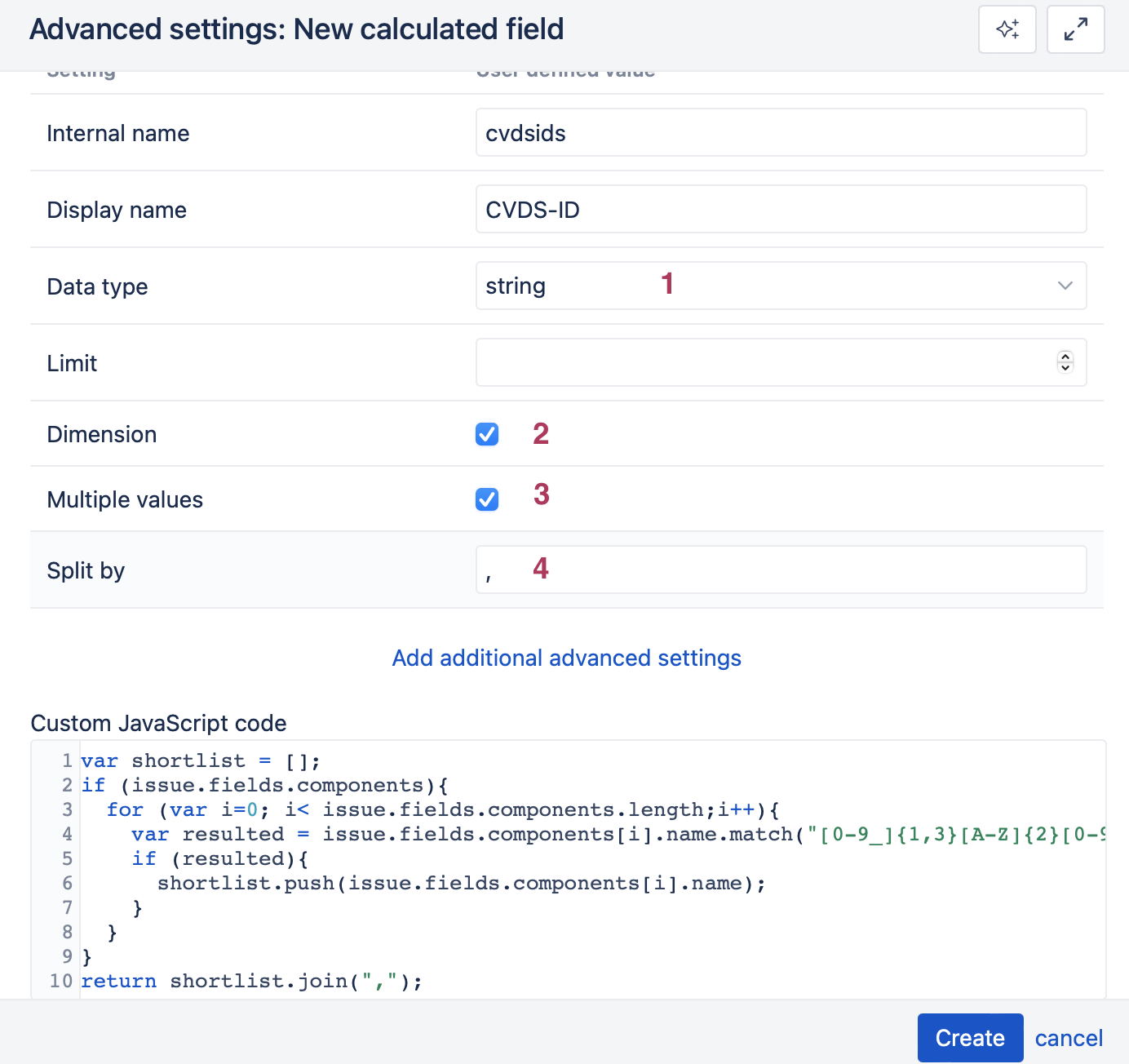1129x1064 pixels.
Task: Edit the Display name field CVDS-ID
Action: 781,209
